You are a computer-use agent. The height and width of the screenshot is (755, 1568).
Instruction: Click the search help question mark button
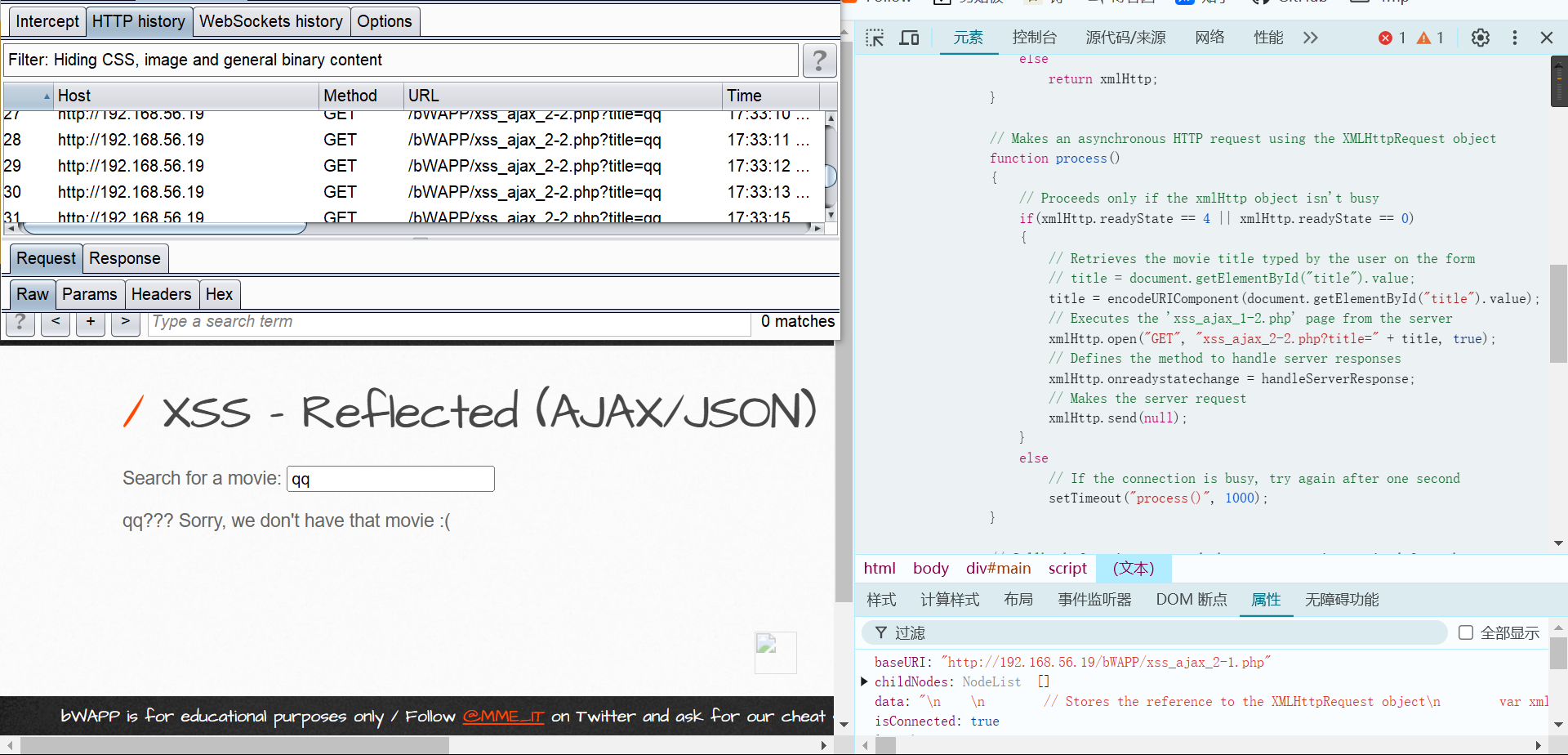[x=20, y=323]
